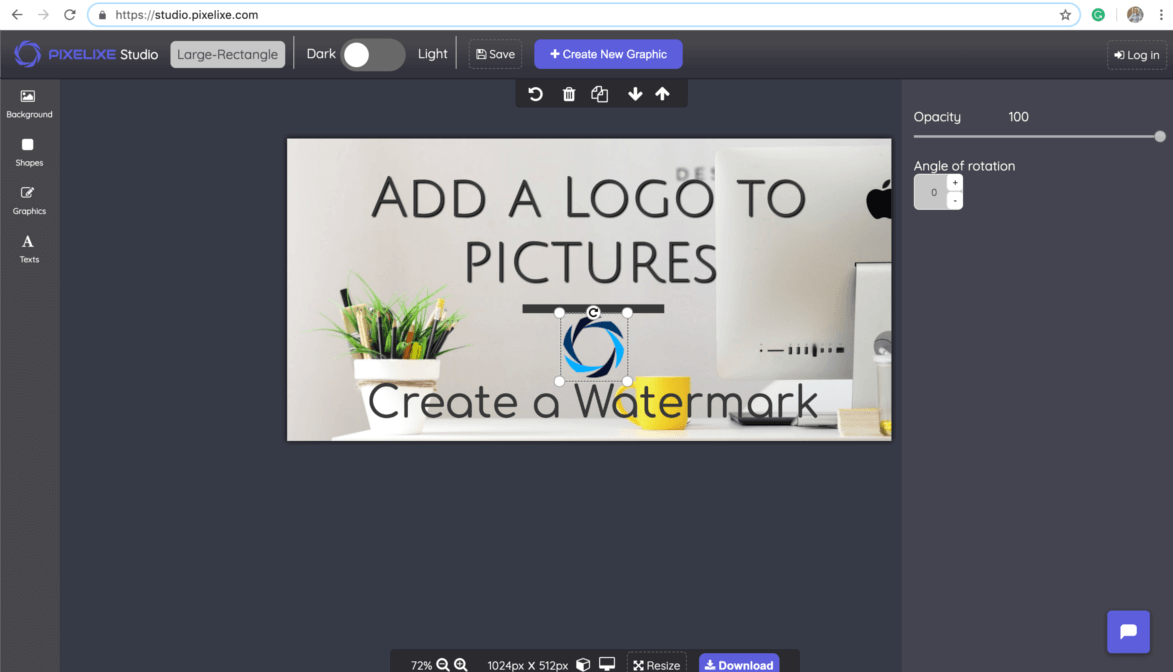Zoom in on the canvas
Screen dimensions: 1173x672
click(461, 665)
